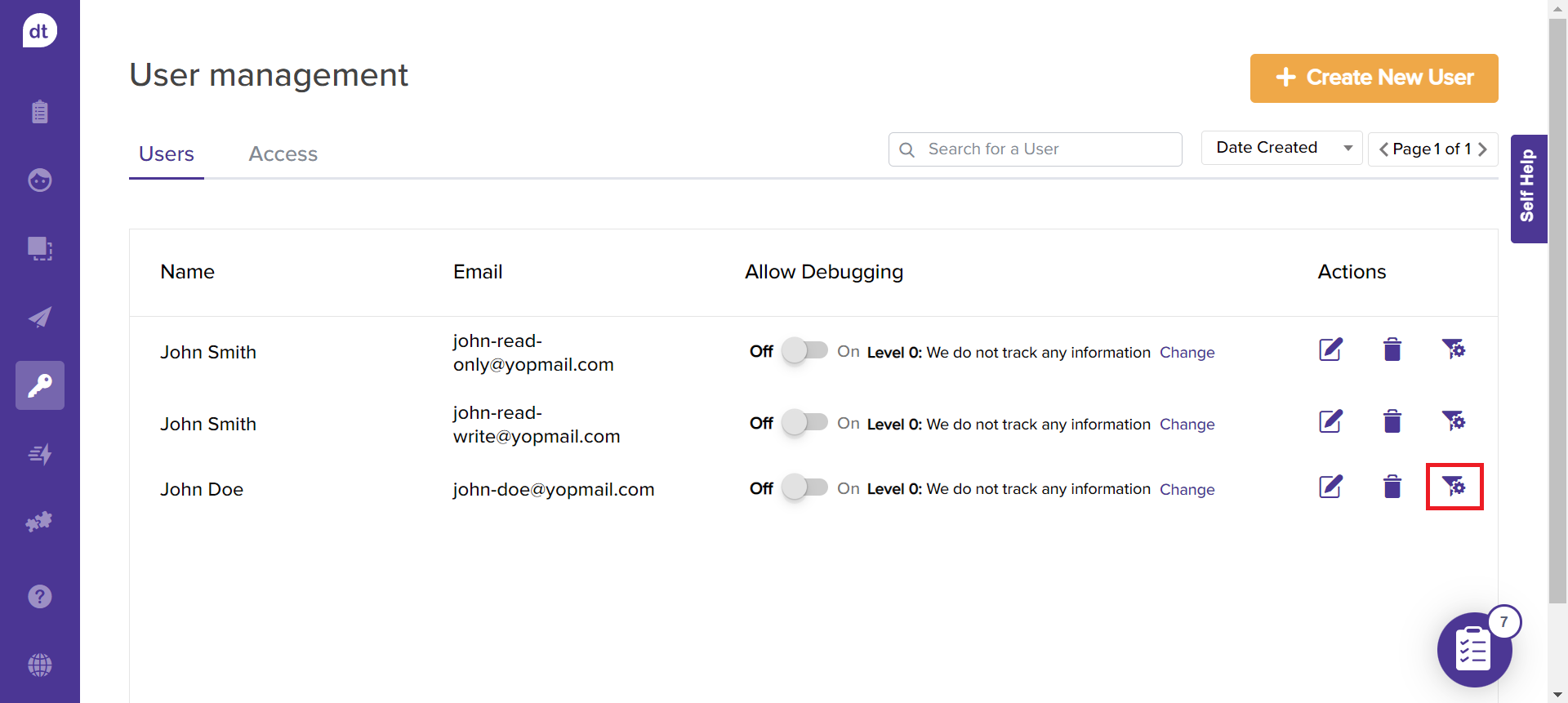Click the Create New User button
Viewport: 1568px width, 703px height.
click(1374, 78)
